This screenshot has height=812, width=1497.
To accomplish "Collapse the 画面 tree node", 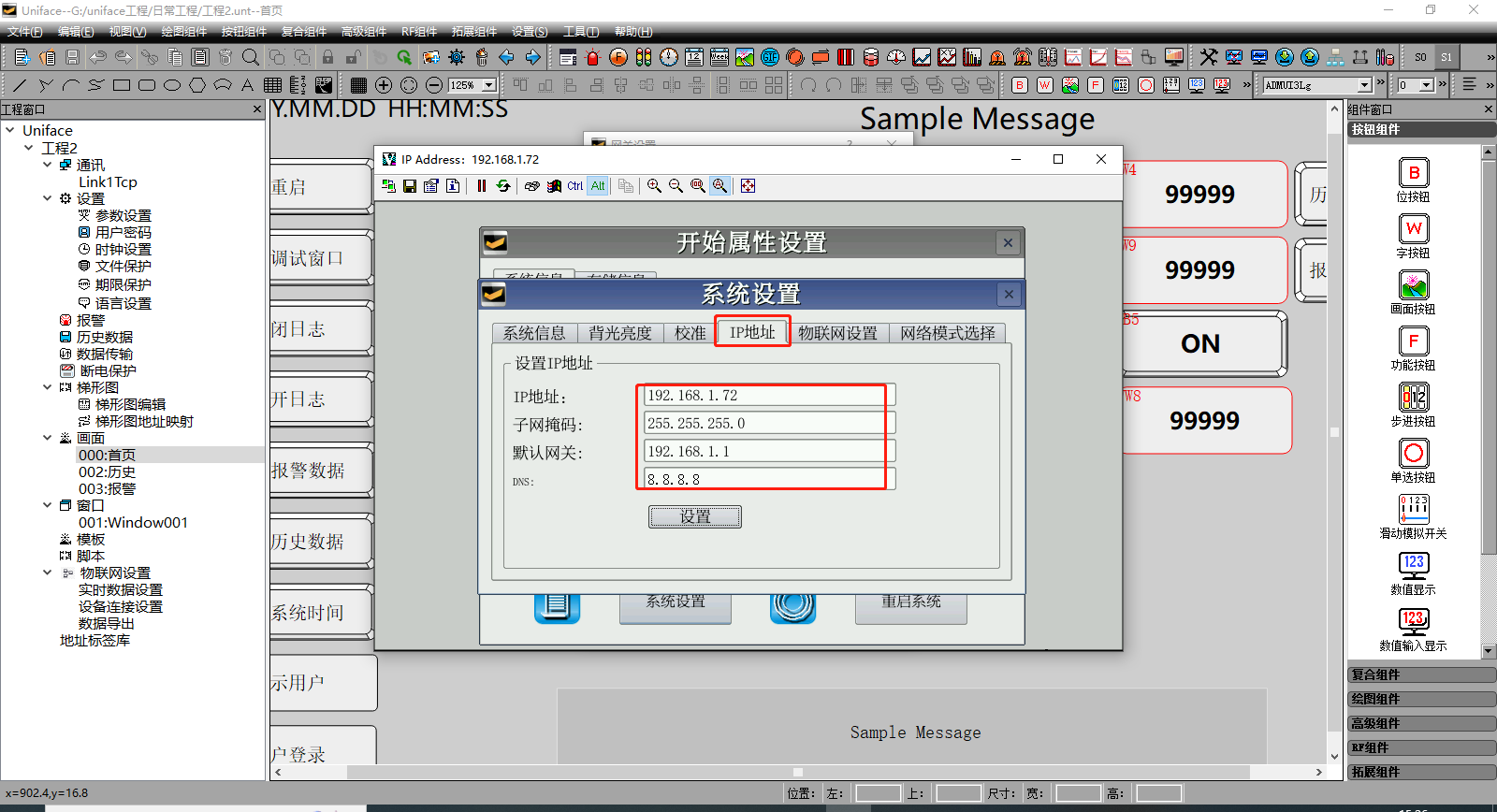I will pyautogui.click(x=48, y=438).
